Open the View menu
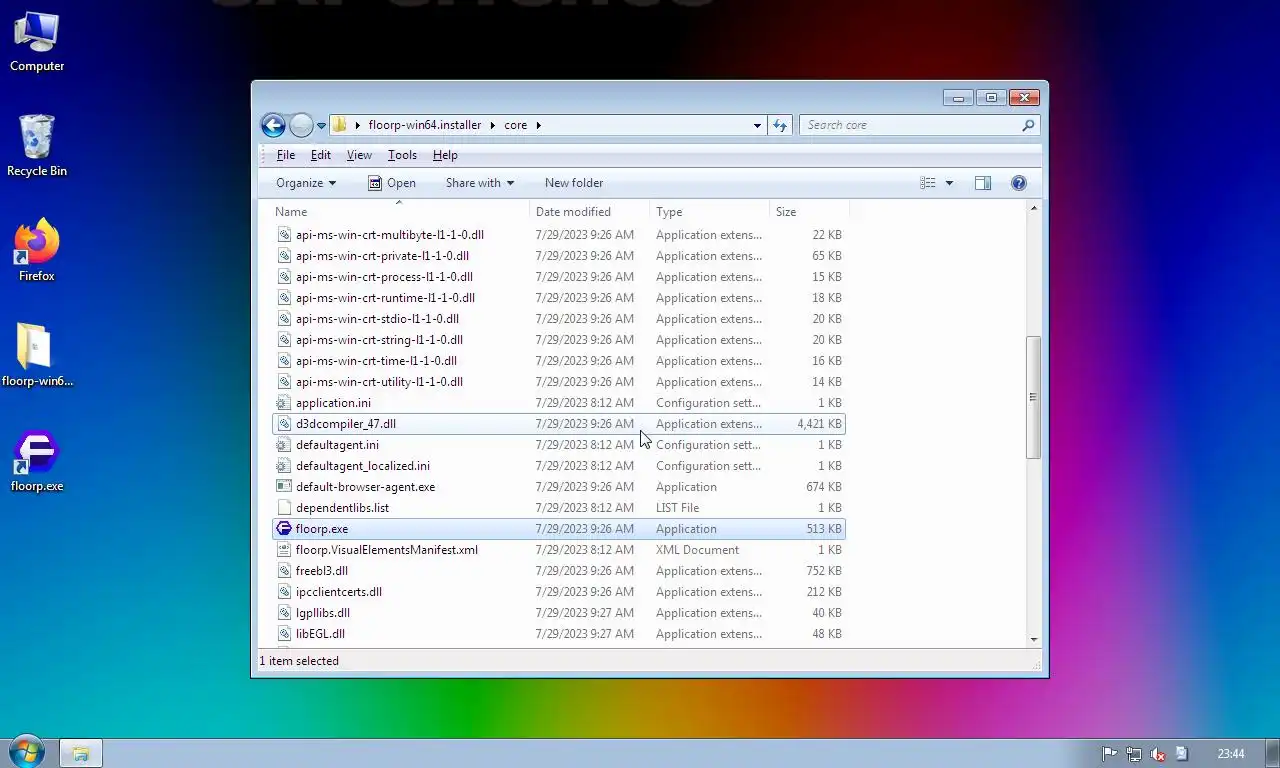This screenshot has height=768, width=1280. pos(359,155)
